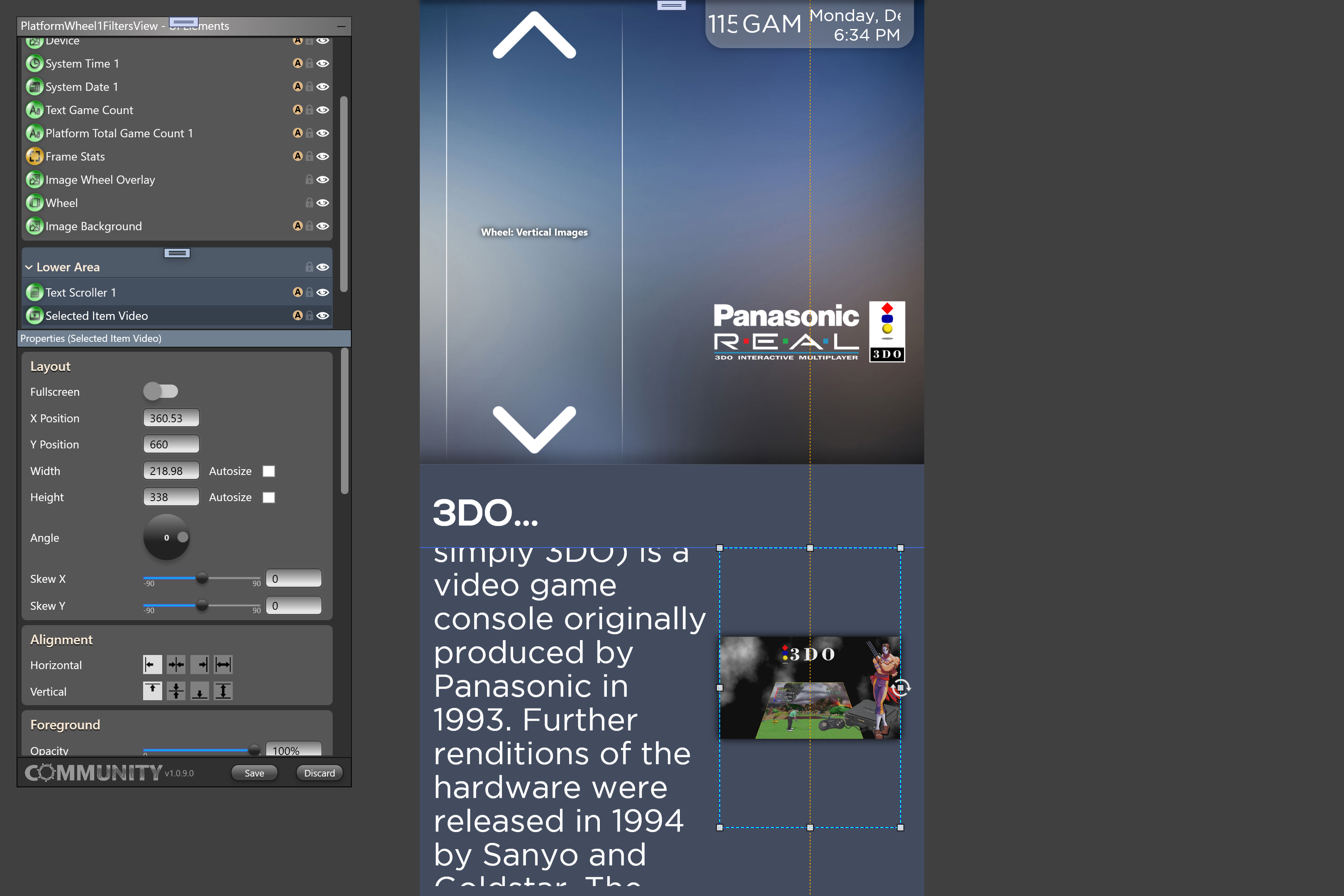
Task: Toggle lock on Lower Area group
Action: 309,267
